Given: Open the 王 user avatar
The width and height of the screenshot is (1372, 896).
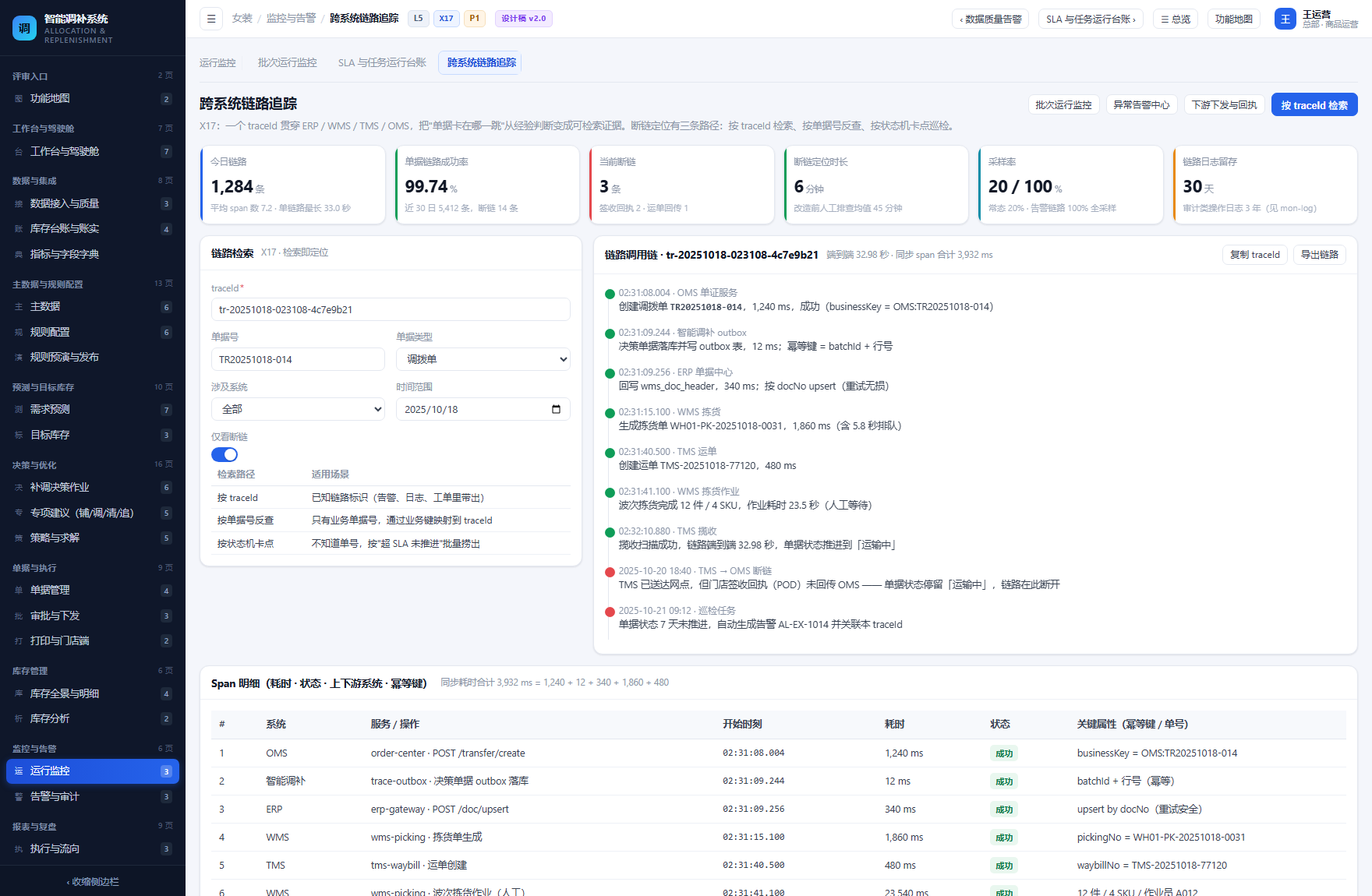Looking at the screenshot, I should pyautogui.click(x=1285, y=19).
